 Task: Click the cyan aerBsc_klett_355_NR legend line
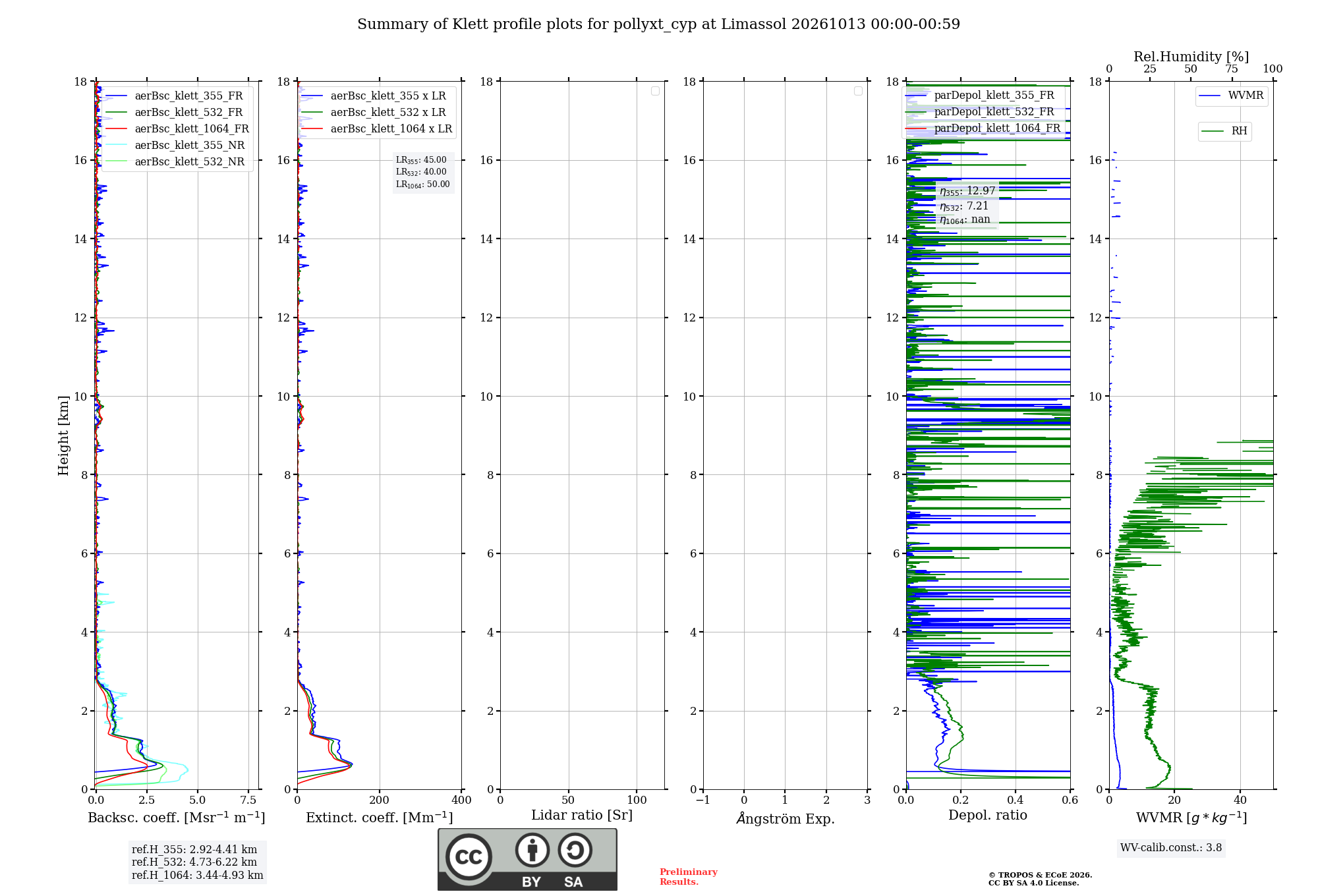pyautogui.click(x=116, y=145)
